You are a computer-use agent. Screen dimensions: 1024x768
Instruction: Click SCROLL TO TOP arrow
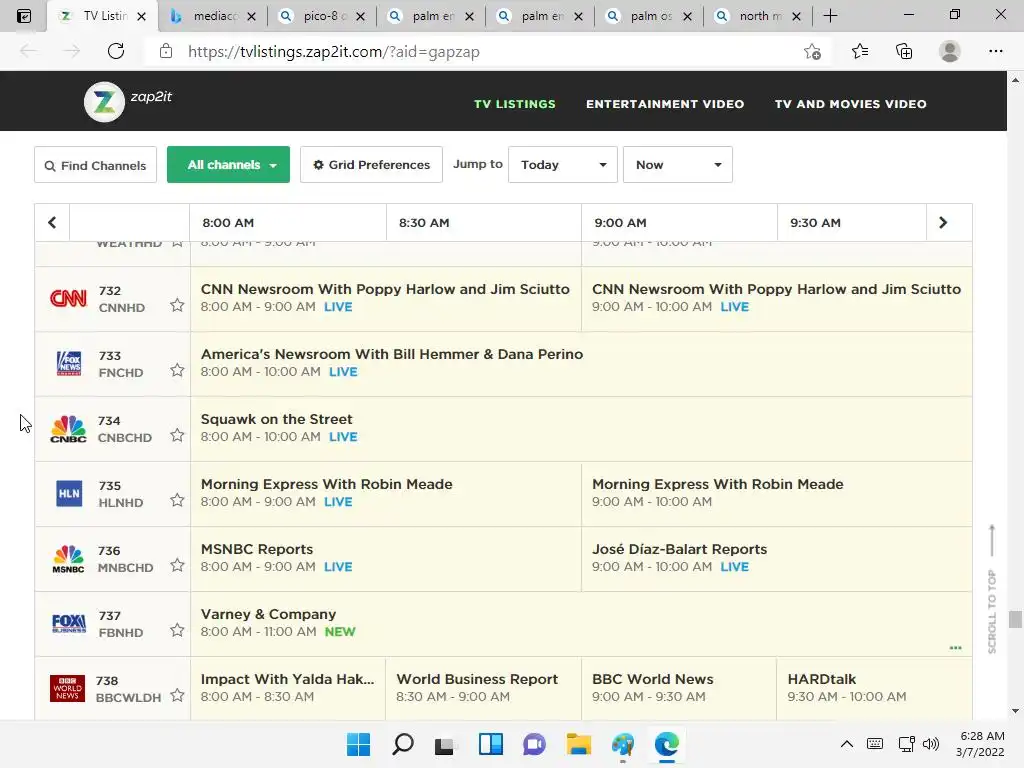(991, 540)
